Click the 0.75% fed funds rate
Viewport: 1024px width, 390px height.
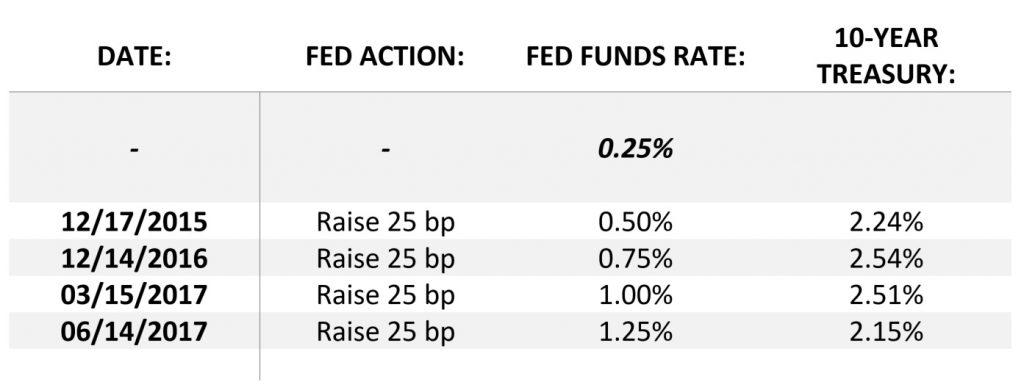coord(635,259)
